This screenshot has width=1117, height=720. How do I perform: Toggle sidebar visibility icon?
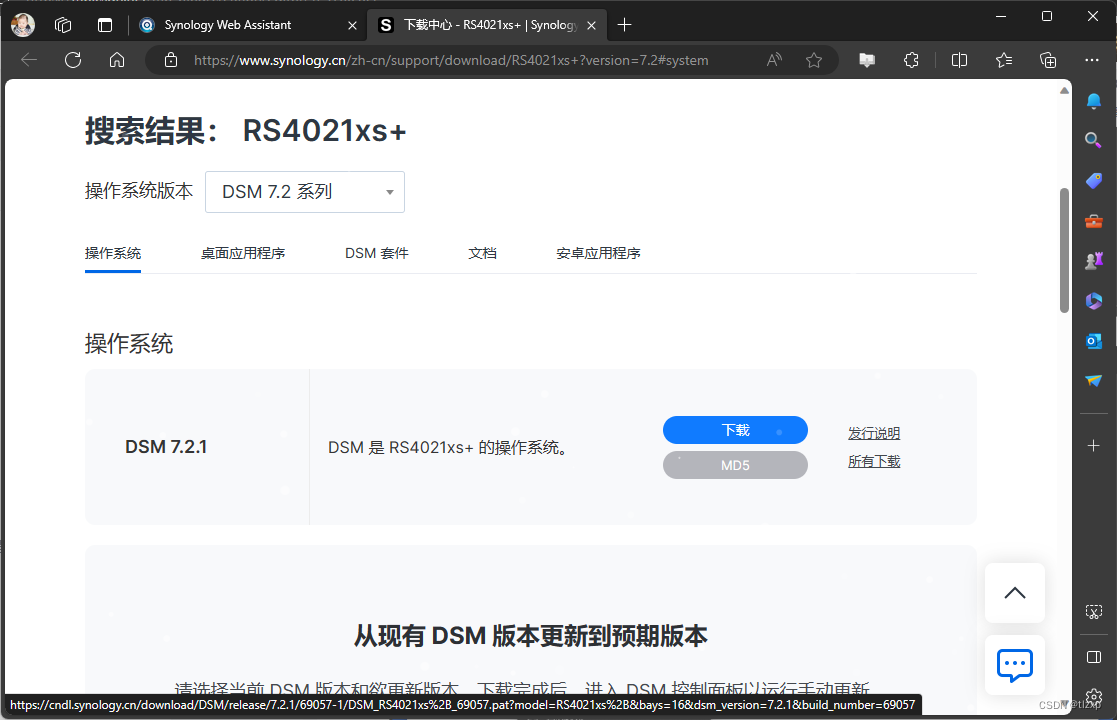click(1093, 657)
